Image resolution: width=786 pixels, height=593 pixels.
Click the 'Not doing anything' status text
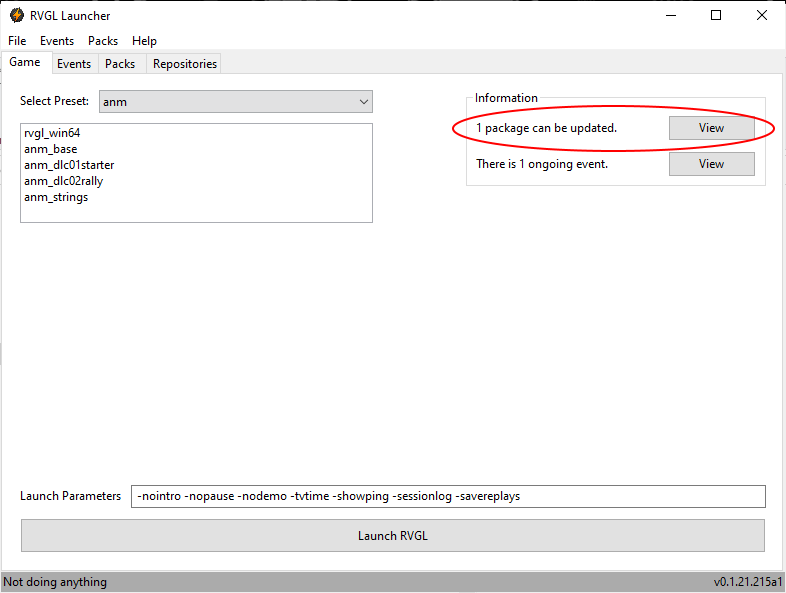(x=55, y=582)
